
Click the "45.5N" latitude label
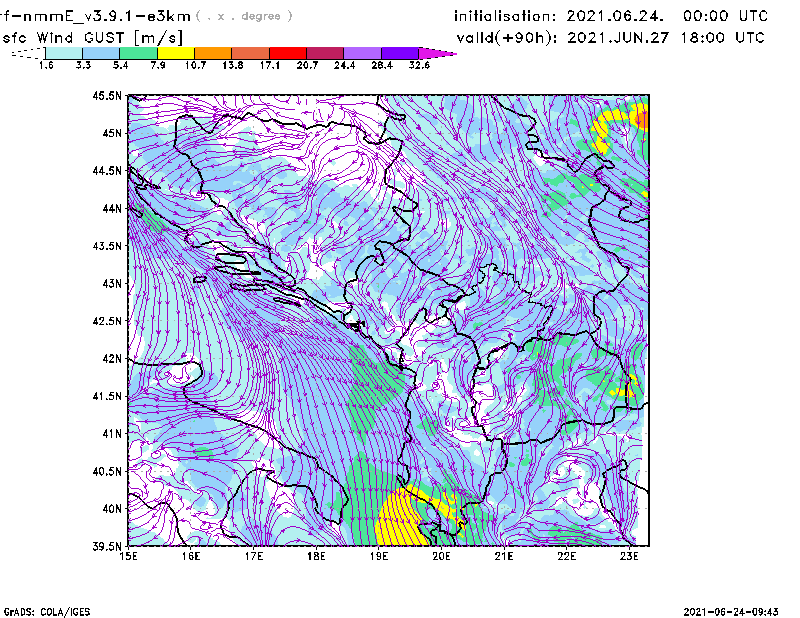click(x=108, y=95)
